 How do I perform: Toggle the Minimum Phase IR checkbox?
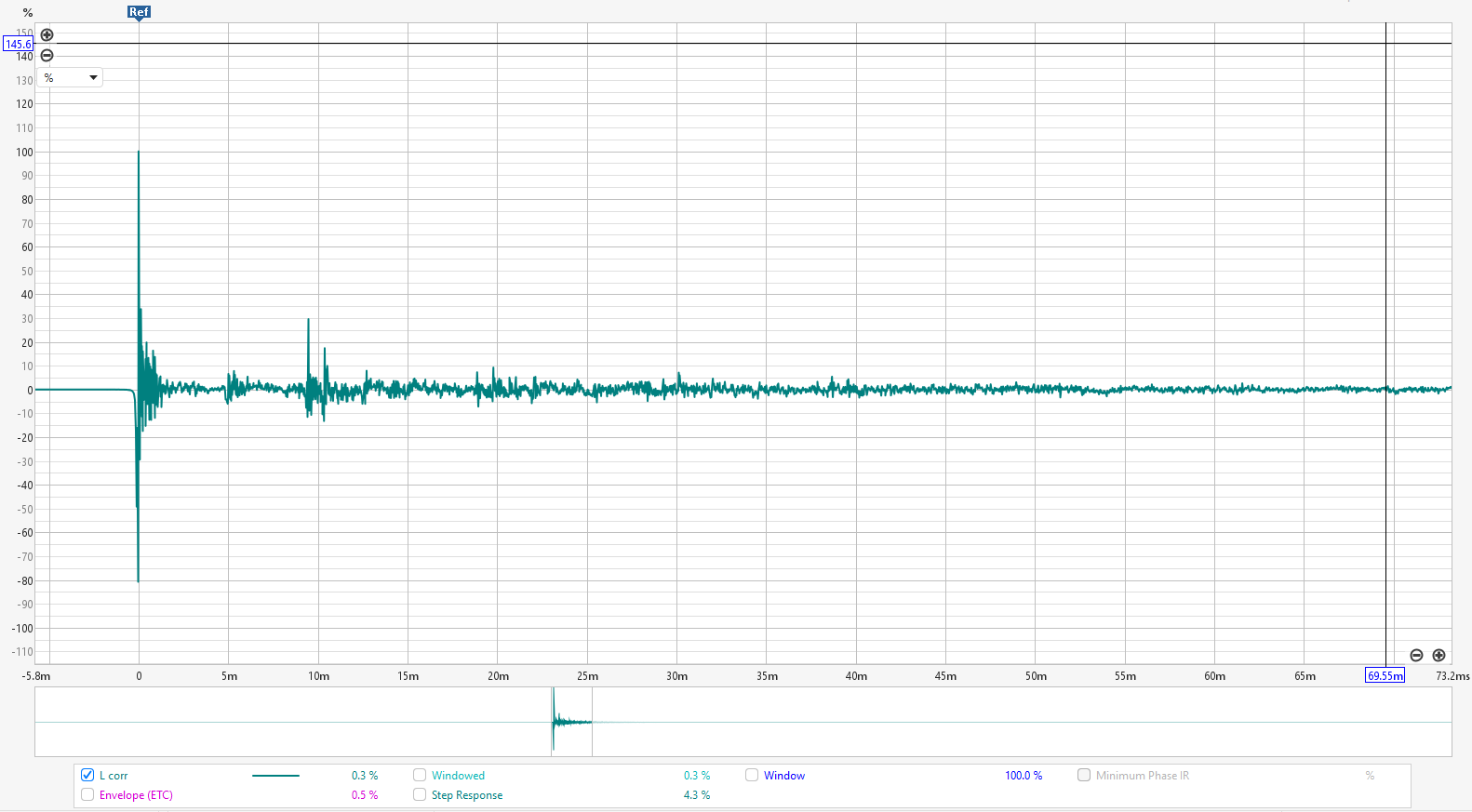tap(1084, 775)
